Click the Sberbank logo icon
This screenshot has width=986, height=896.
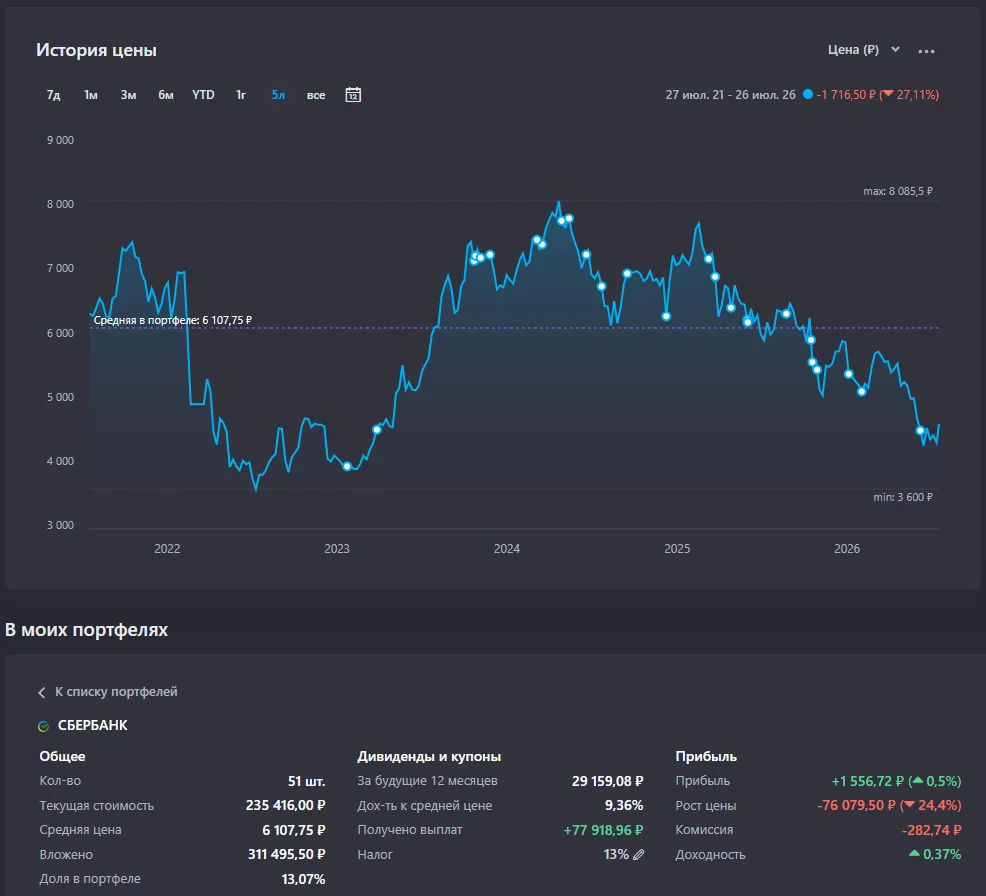43,726
